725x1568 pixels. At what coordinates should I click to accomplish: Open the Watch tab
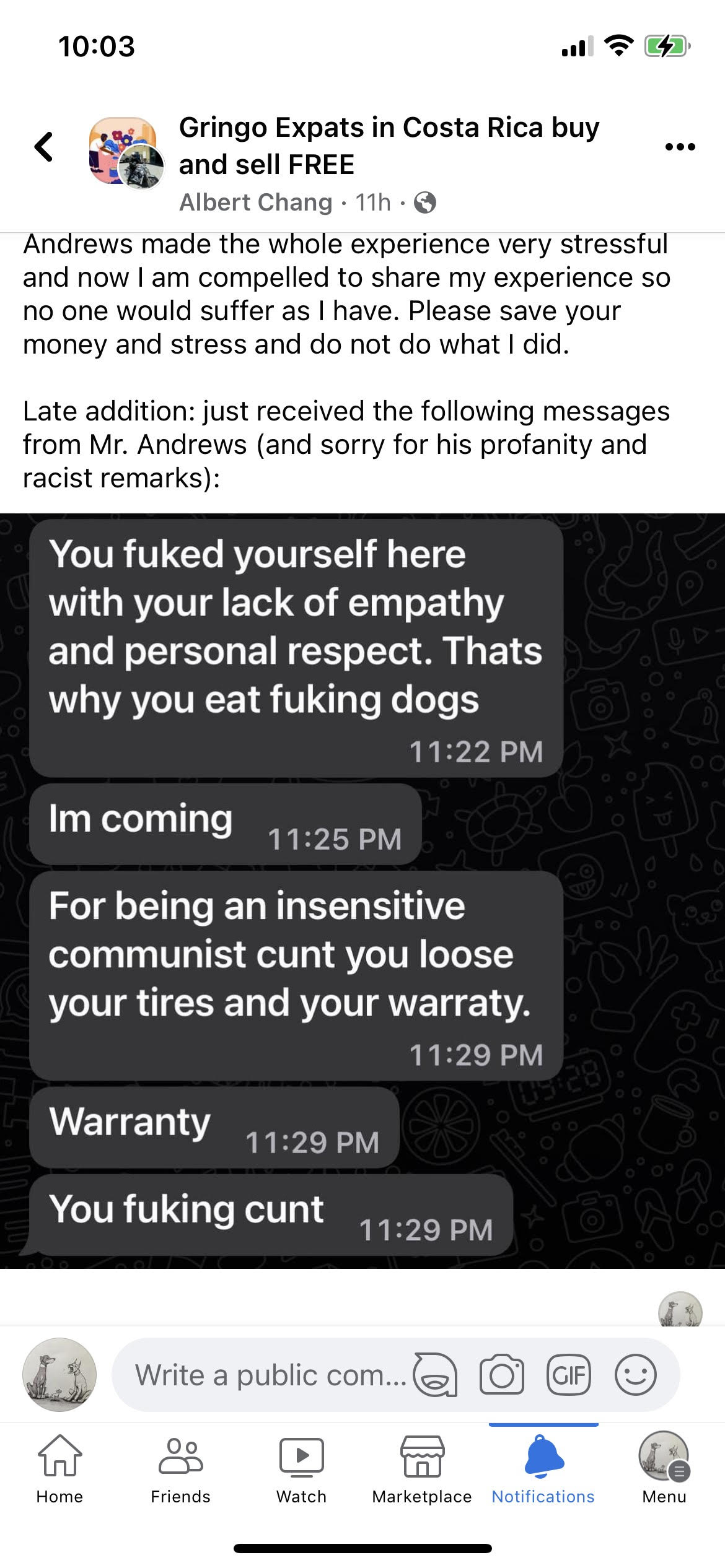[x=301, y=1470]
